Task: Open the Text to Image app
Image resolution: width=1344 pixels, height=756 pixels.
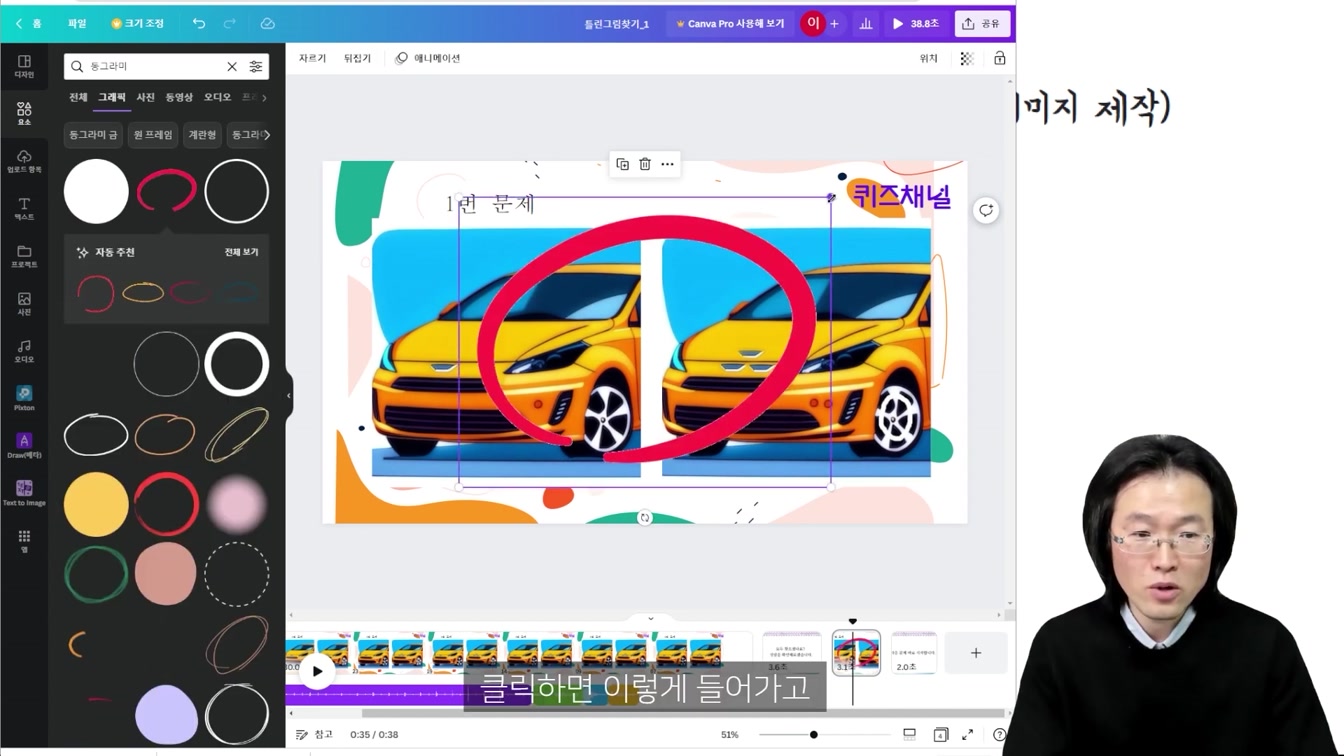Action: pyautogui.click(x=24, y=492)
